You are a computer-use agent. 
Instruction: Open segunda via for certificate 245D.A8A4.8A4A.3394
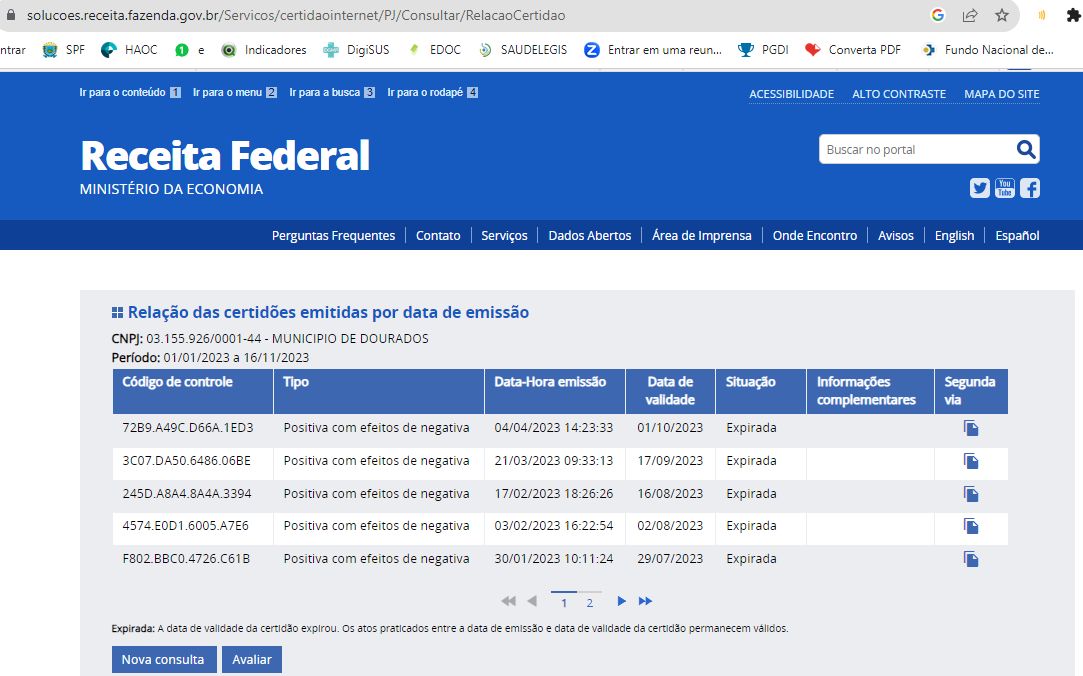click(971, 494)
